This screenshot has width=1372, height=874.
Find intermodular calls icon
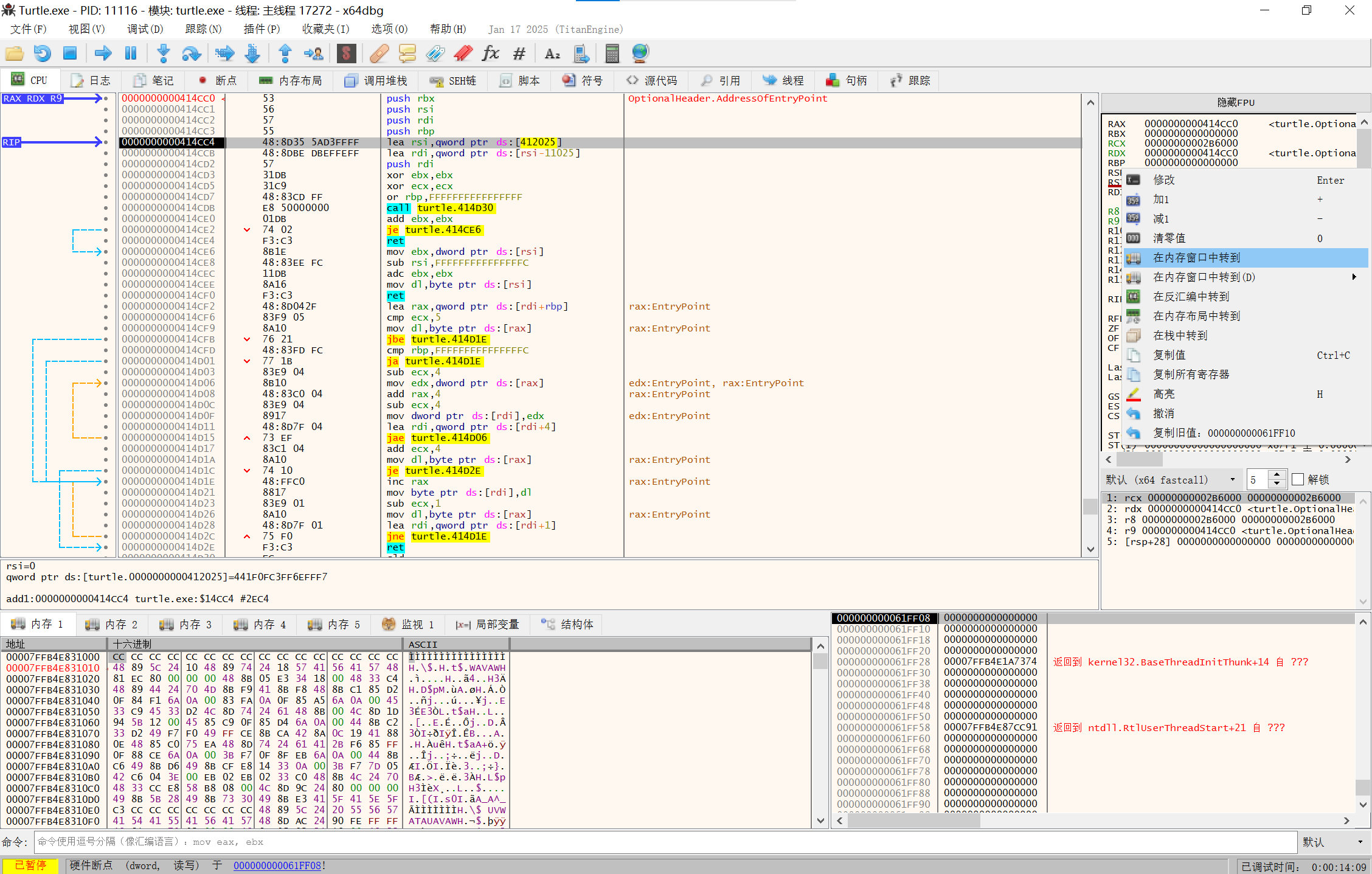(581, 54)
